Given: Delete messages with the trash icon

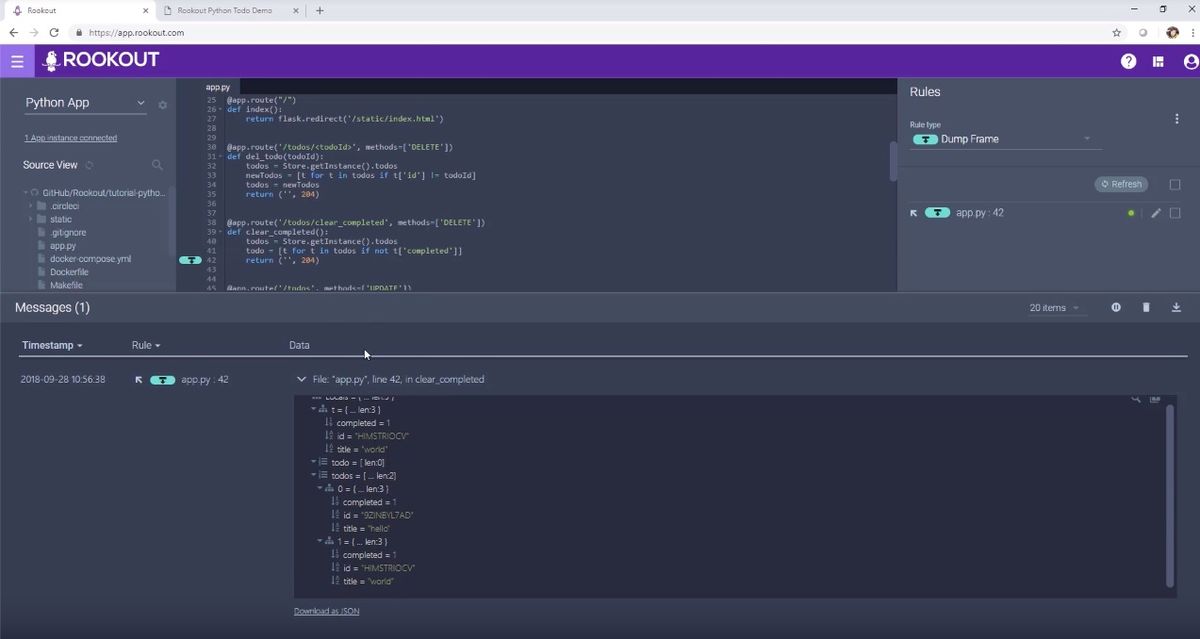Looking at the screenshot, I should 1146,307.
